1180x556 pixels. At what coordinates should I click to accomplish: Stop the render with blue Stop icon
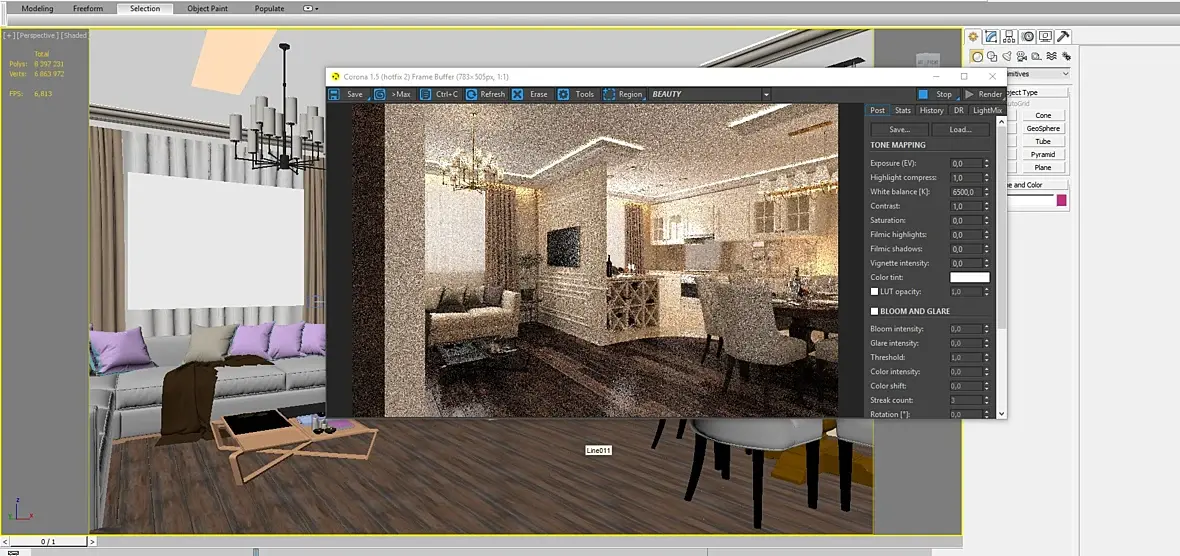[923, 94]
